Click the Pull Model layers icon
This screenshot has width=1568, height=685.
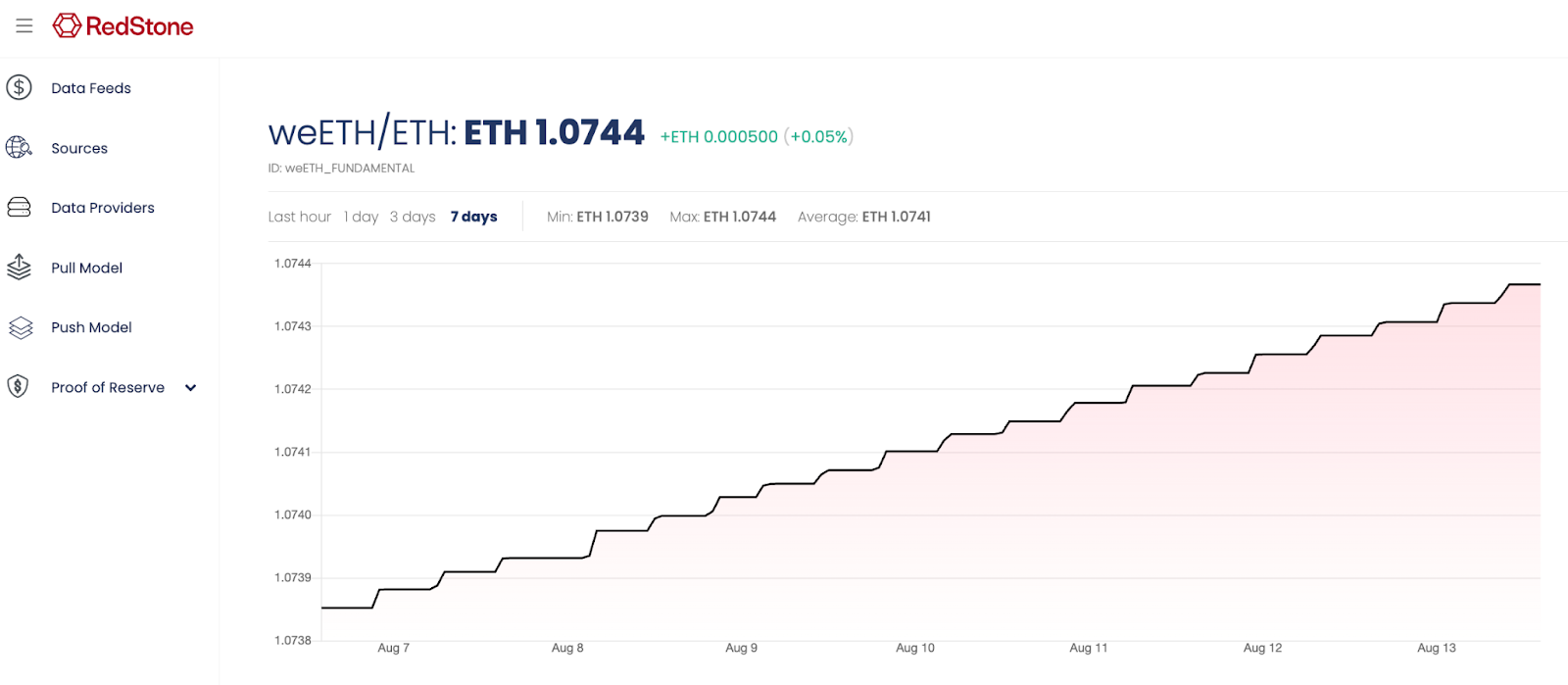(x=19, y=268)
